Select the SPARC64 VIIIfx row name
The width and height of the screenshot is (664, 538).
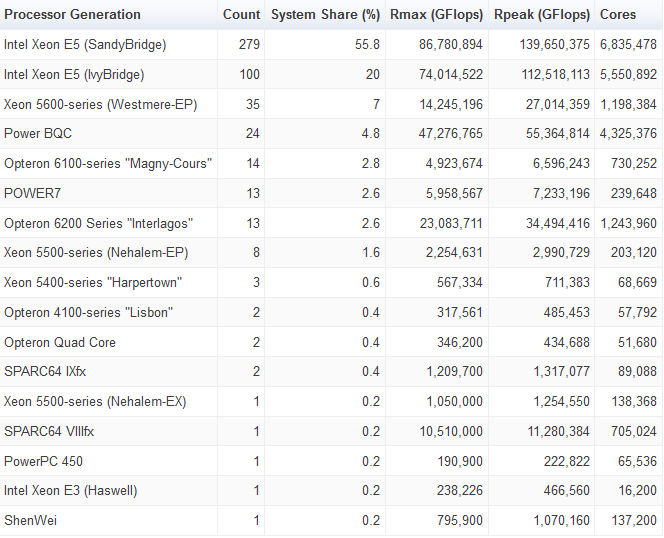coord(49,431)
